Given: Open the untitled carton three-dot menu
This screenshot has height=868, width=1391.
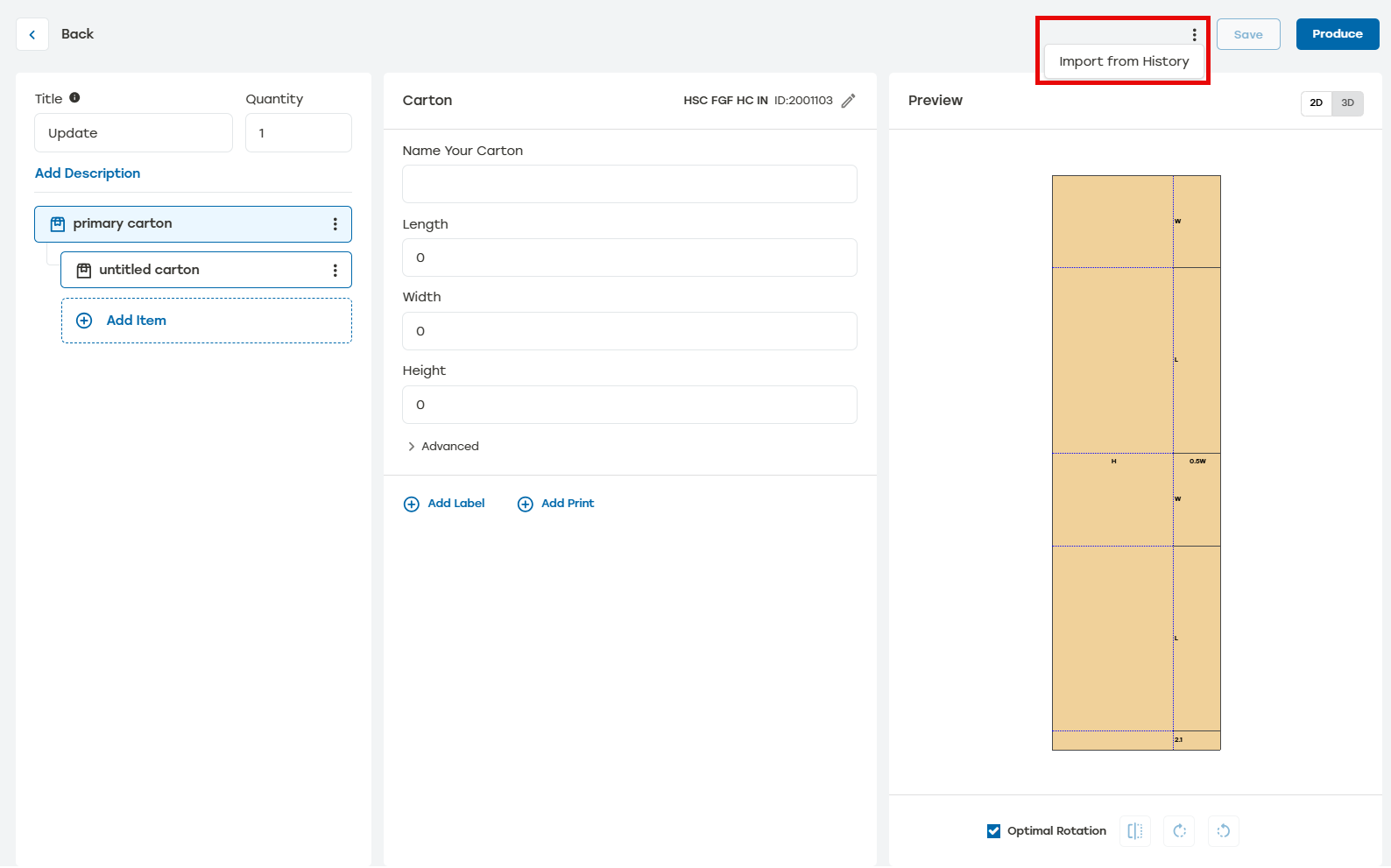Looking at the screenshot, I should 335,271.
